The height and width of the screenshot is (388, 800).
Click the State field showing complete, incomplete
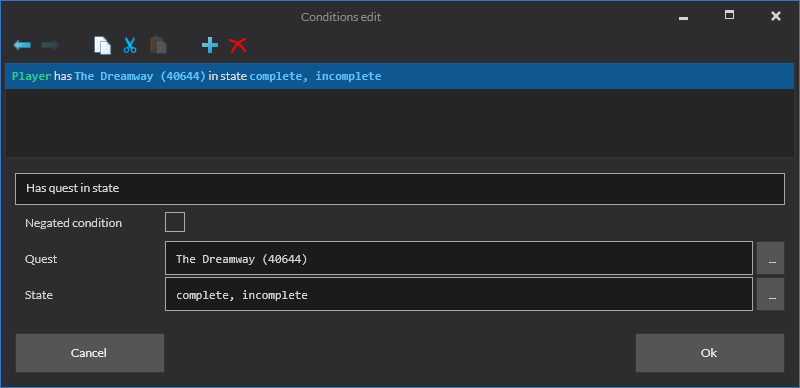(459, 294)
